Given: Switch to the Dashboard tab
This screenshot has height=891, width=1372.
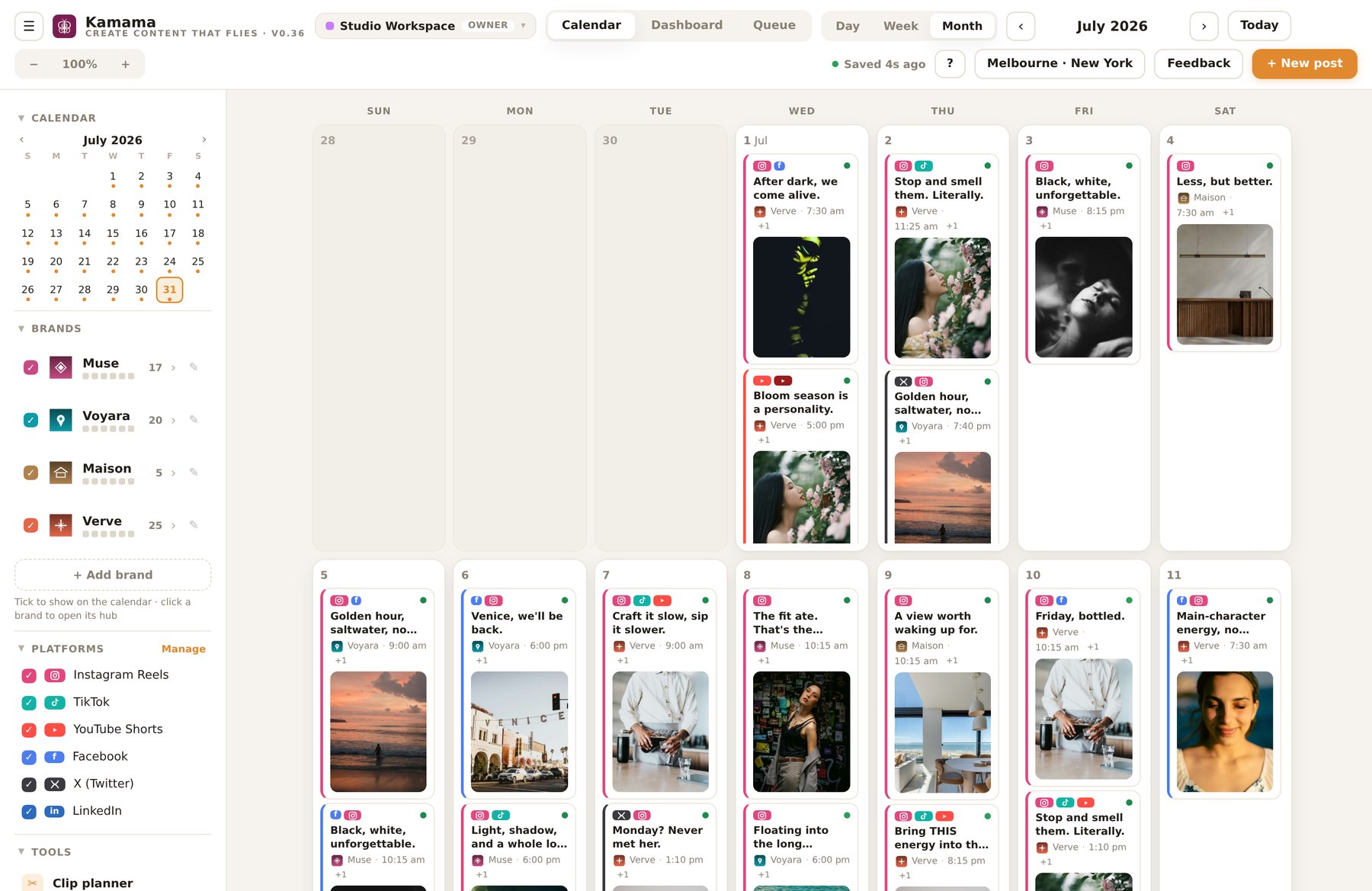Looking at the screenshot, I should (687, 25).
